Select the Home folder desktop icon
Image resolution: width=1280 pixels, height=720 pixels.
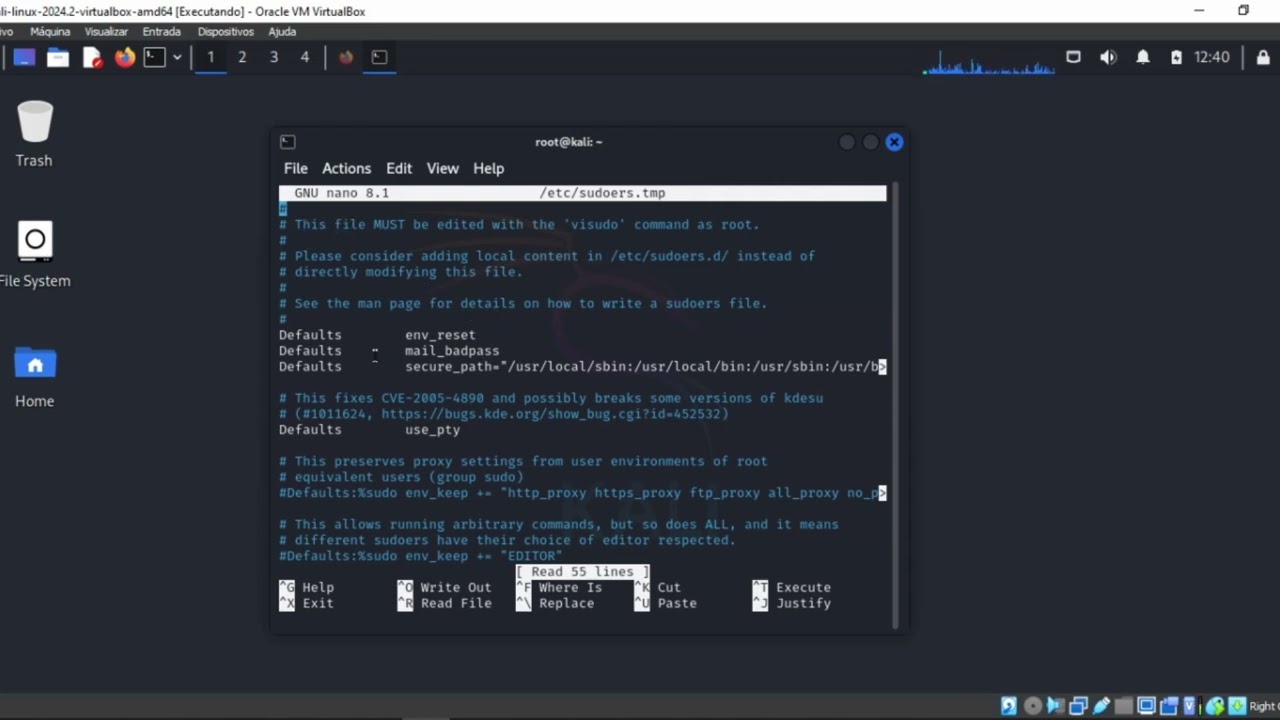(x=34, y=375)
